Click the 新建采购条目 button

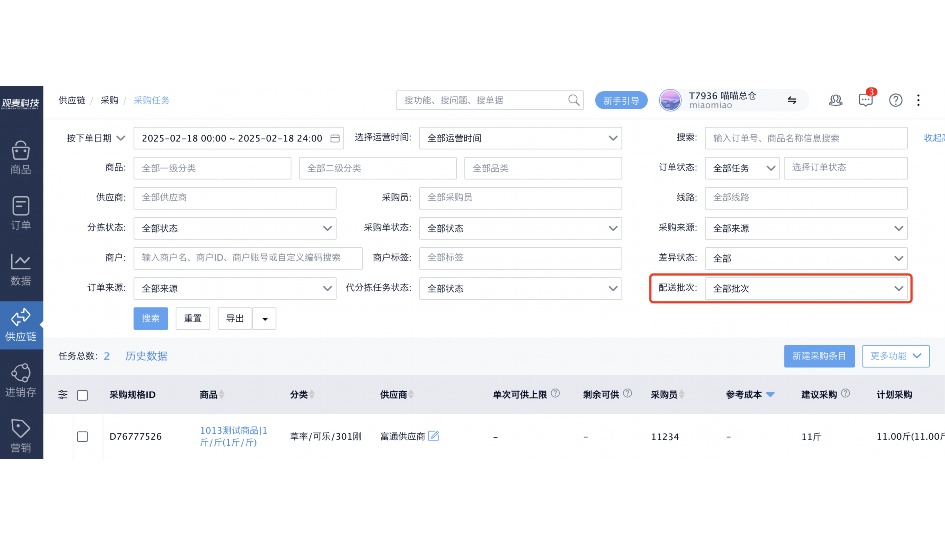(x=819, y=355)
